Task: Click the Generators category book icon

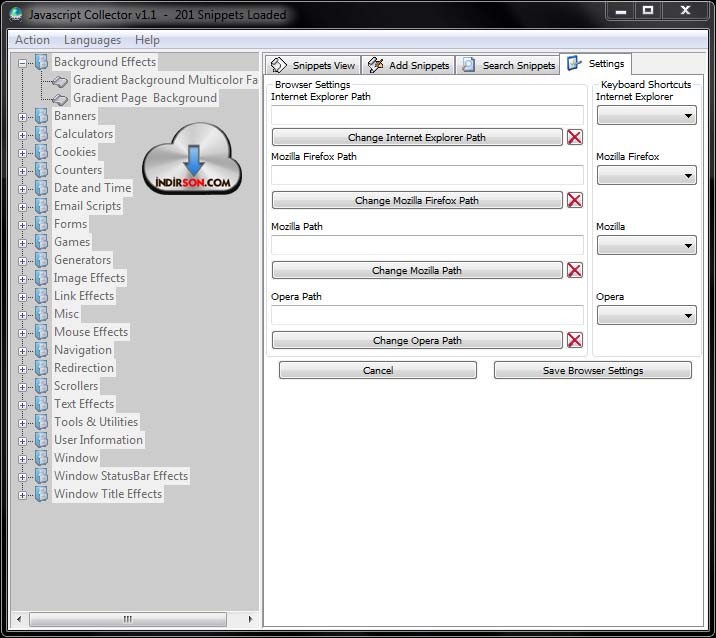Action: 41,260
